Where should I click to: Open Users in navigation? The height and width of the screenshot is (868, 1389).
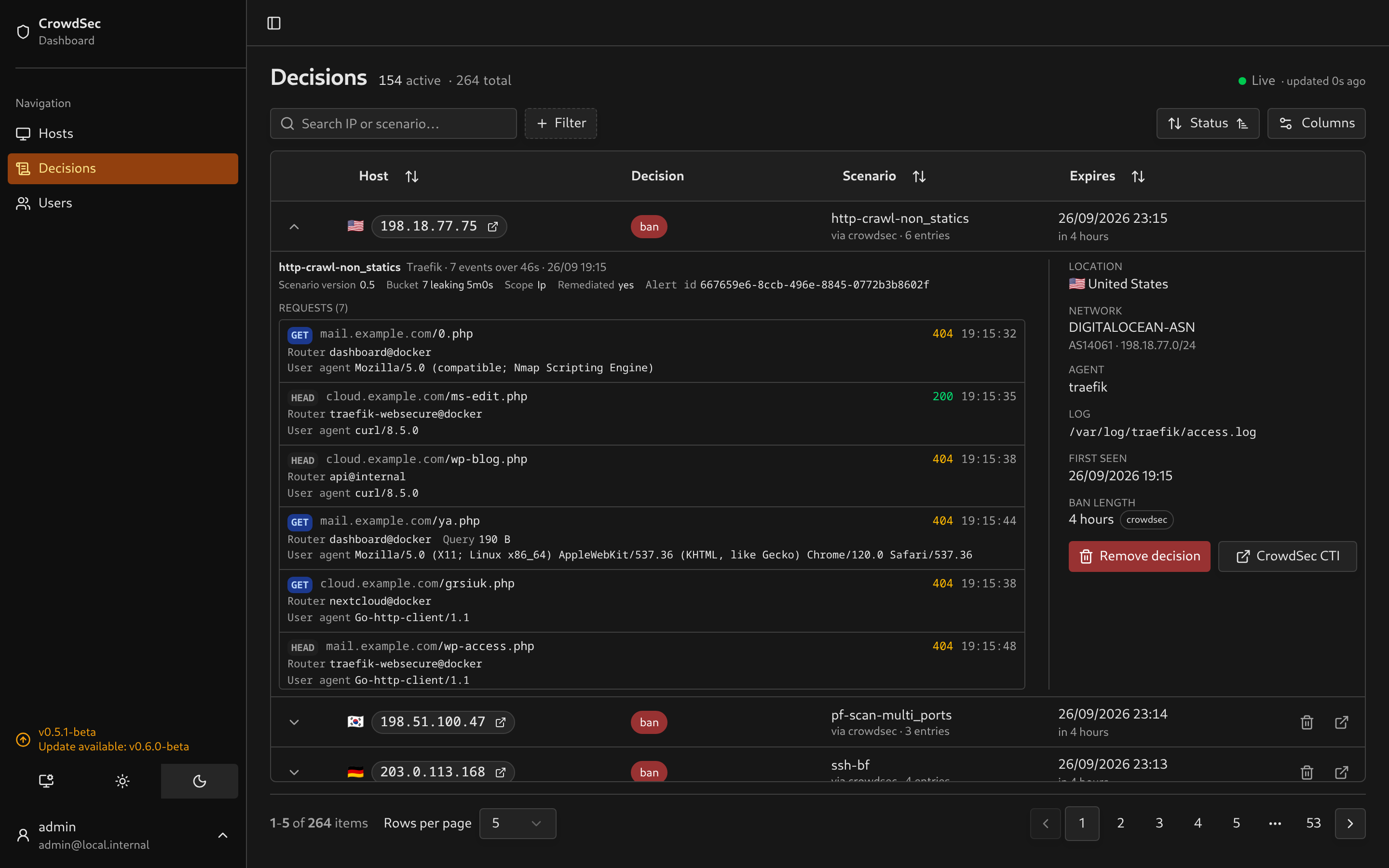click(x=123, y=203)
